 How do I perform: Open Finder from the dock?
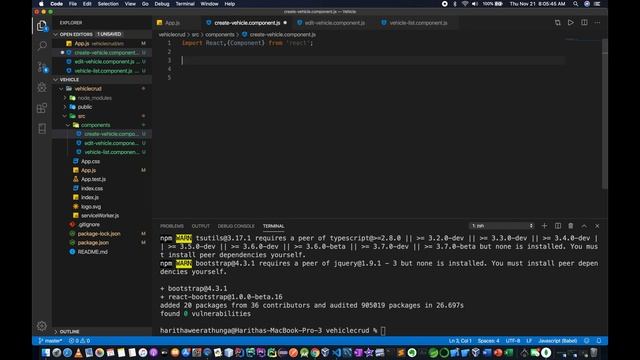click(46, 352)
